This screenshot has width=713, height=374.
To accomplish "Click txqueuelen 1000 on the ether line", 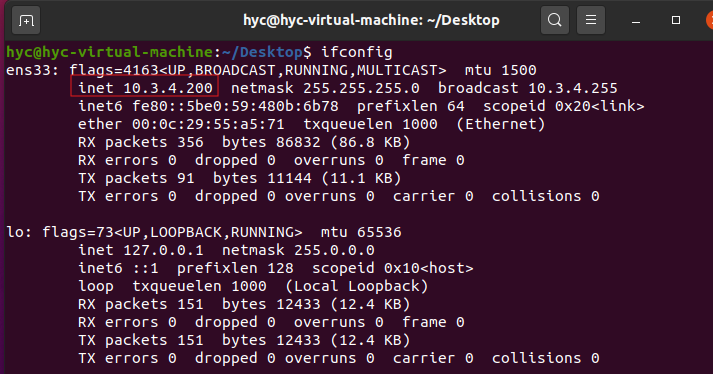I will pyautogui.click(x=370, y=124).
